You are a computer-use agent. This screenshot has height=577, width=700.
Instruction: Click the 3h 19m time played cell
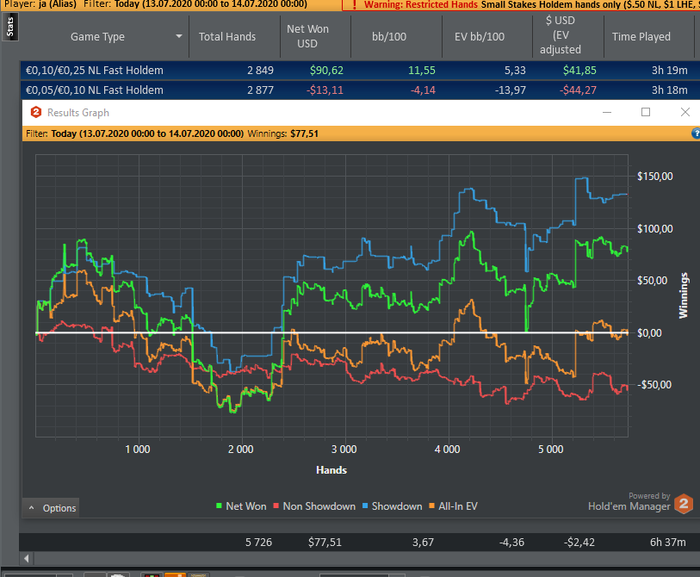tap(669, 71)
